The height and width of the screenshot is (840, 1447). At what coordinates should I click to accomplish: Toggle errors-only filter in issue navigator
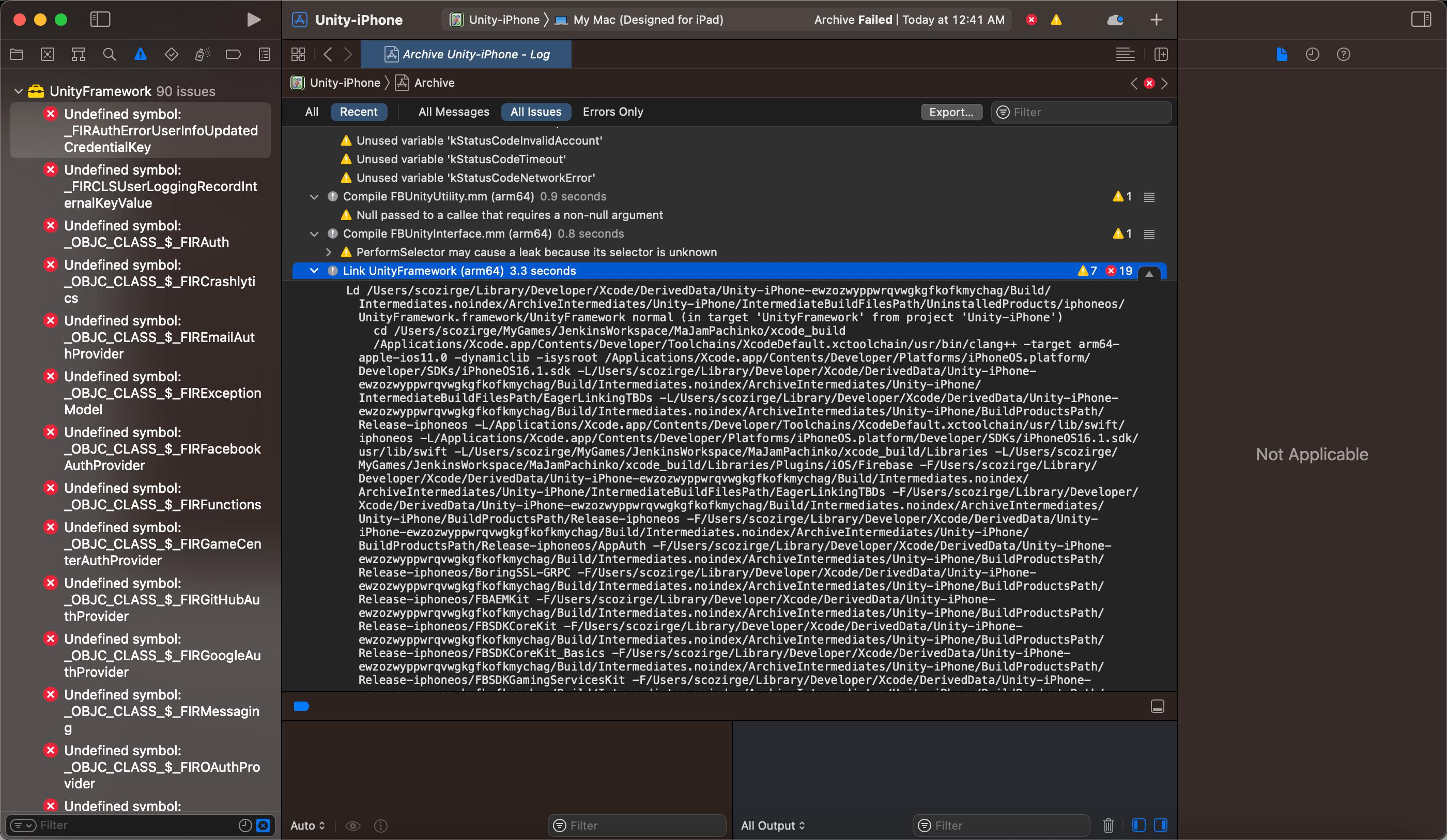pos(263,826)
